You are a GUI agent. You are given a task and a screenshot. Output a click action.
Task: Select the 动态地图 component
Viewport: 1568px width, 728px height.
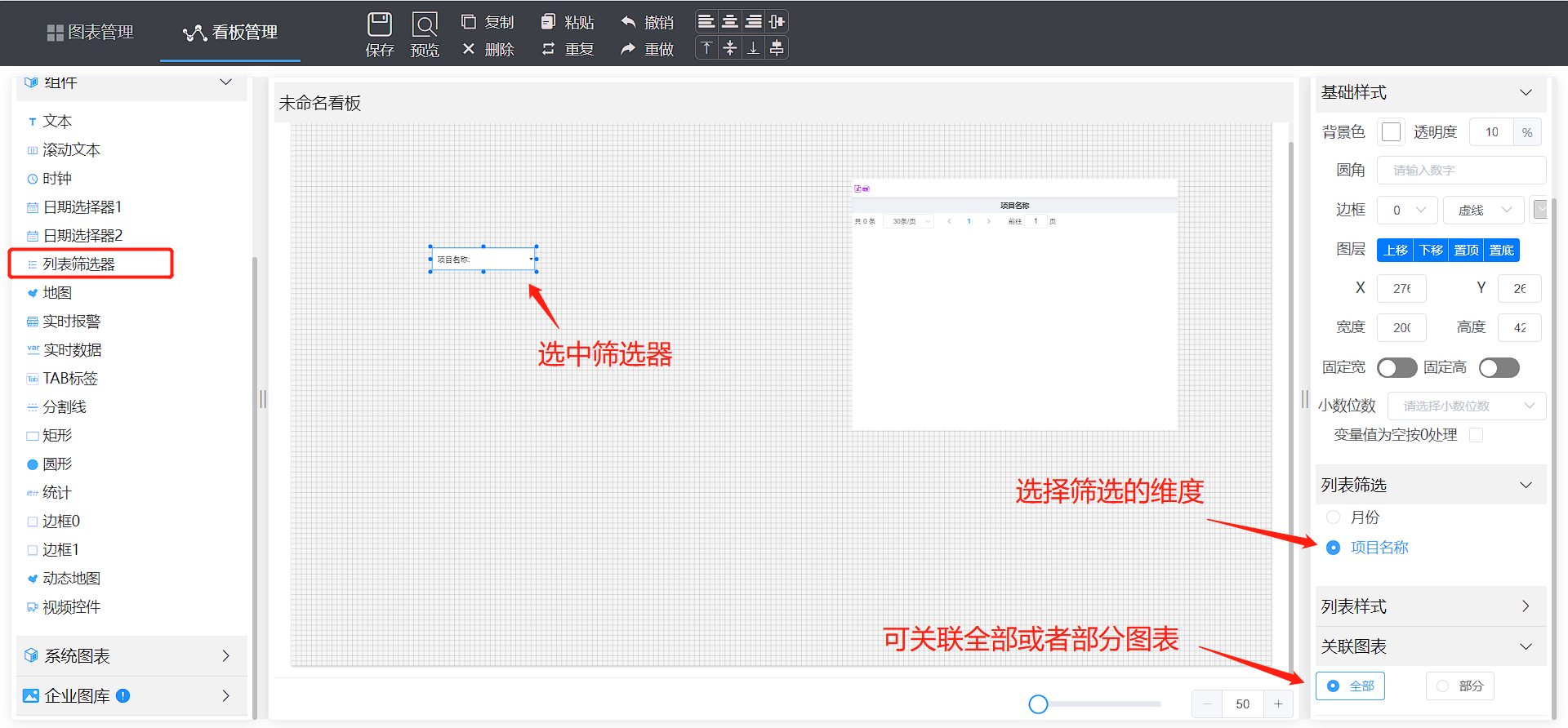[x=64, y=579]
